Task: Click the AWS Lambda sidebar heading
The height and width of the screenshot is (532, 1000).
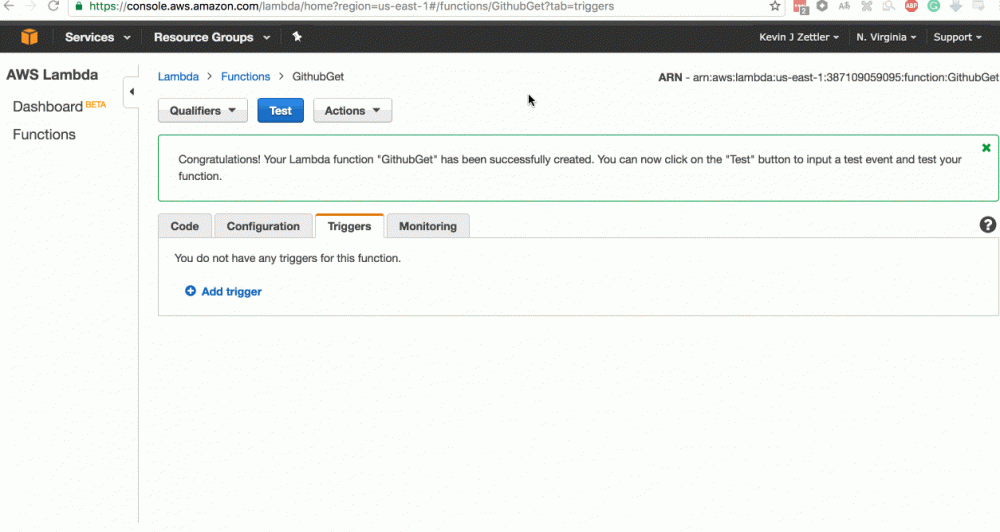Action: pos(52,75)
